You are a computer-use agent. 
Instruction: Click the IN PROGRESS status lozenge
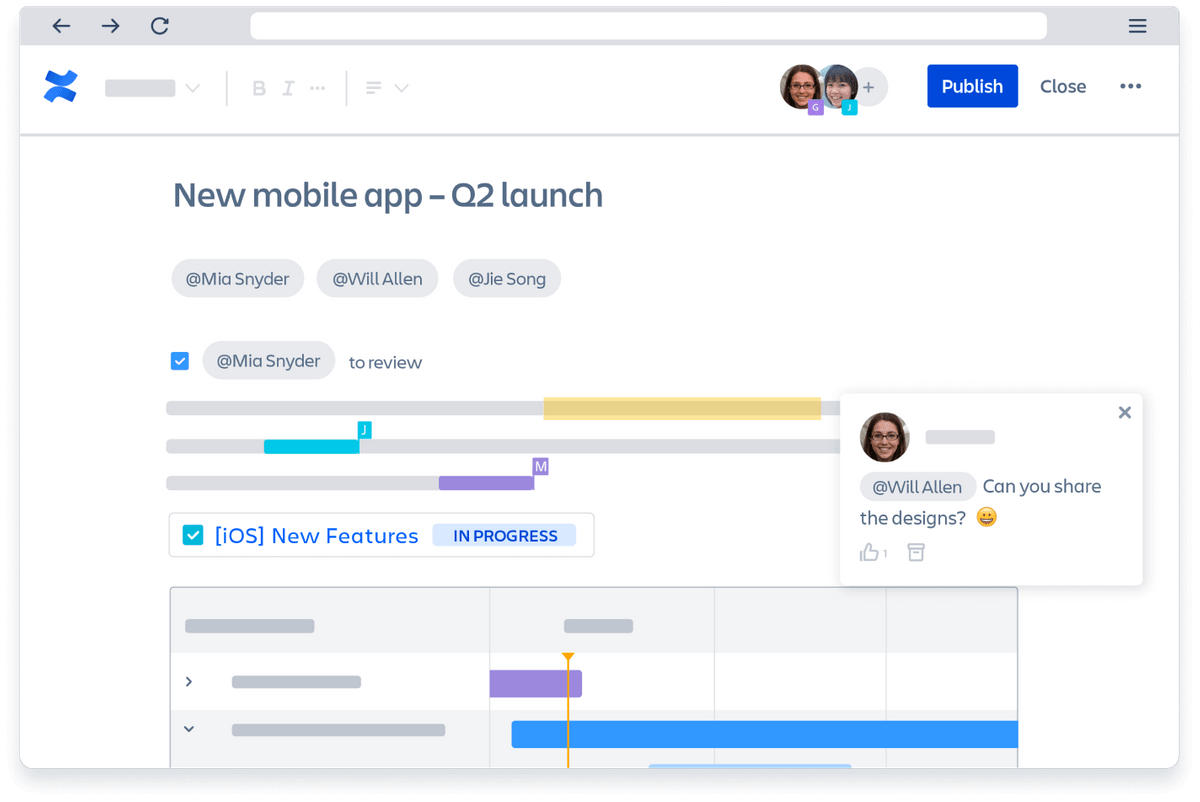505,536
